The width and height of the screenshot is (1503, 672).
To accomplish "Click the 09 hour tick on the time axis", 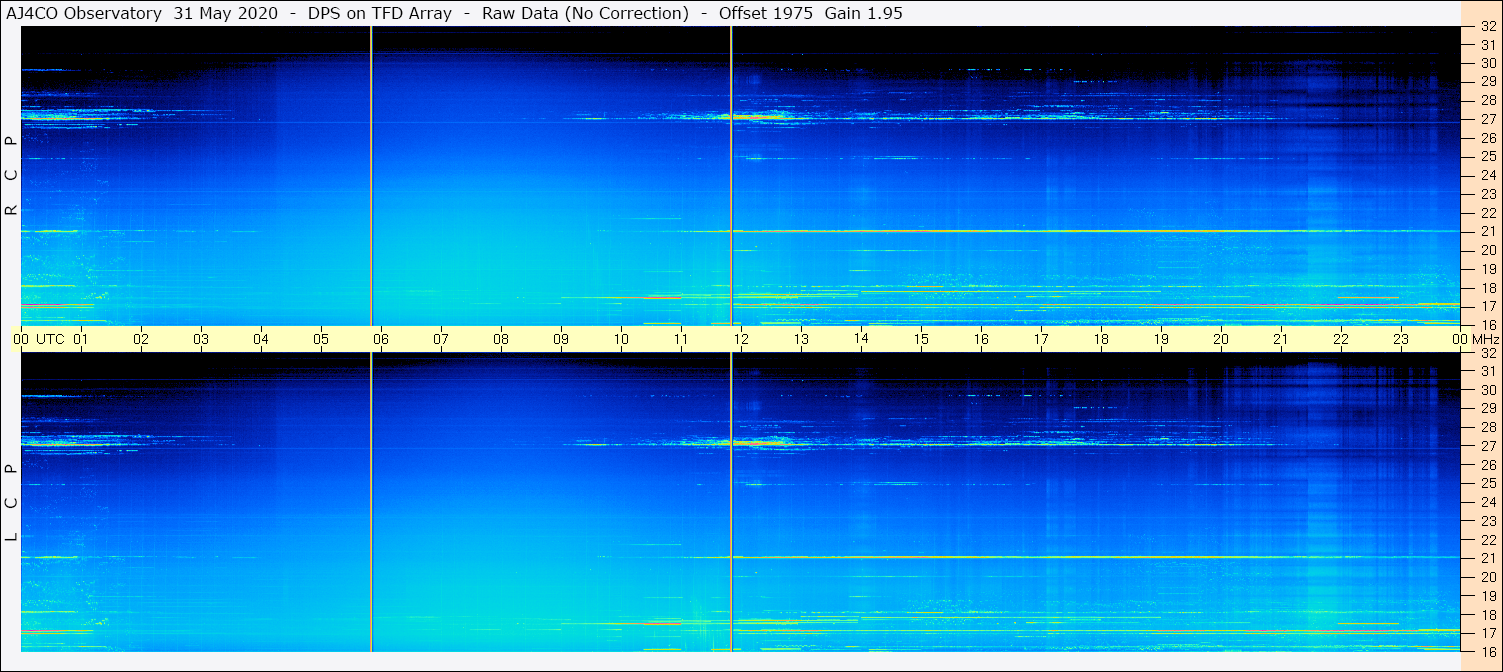I will pos(561,340).
